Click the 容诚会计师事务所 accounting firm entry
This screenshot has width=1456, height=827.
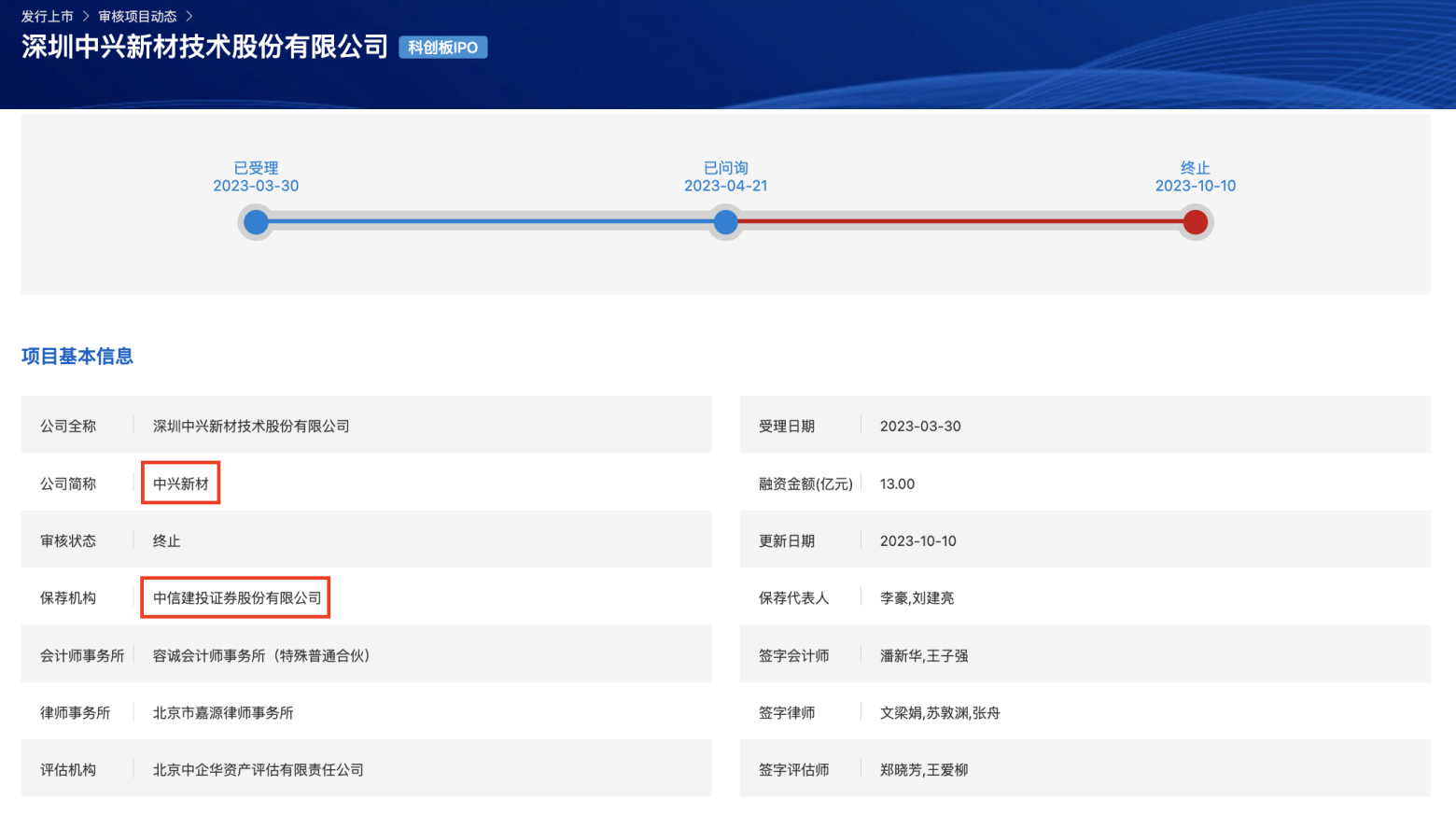coord(261,656)
